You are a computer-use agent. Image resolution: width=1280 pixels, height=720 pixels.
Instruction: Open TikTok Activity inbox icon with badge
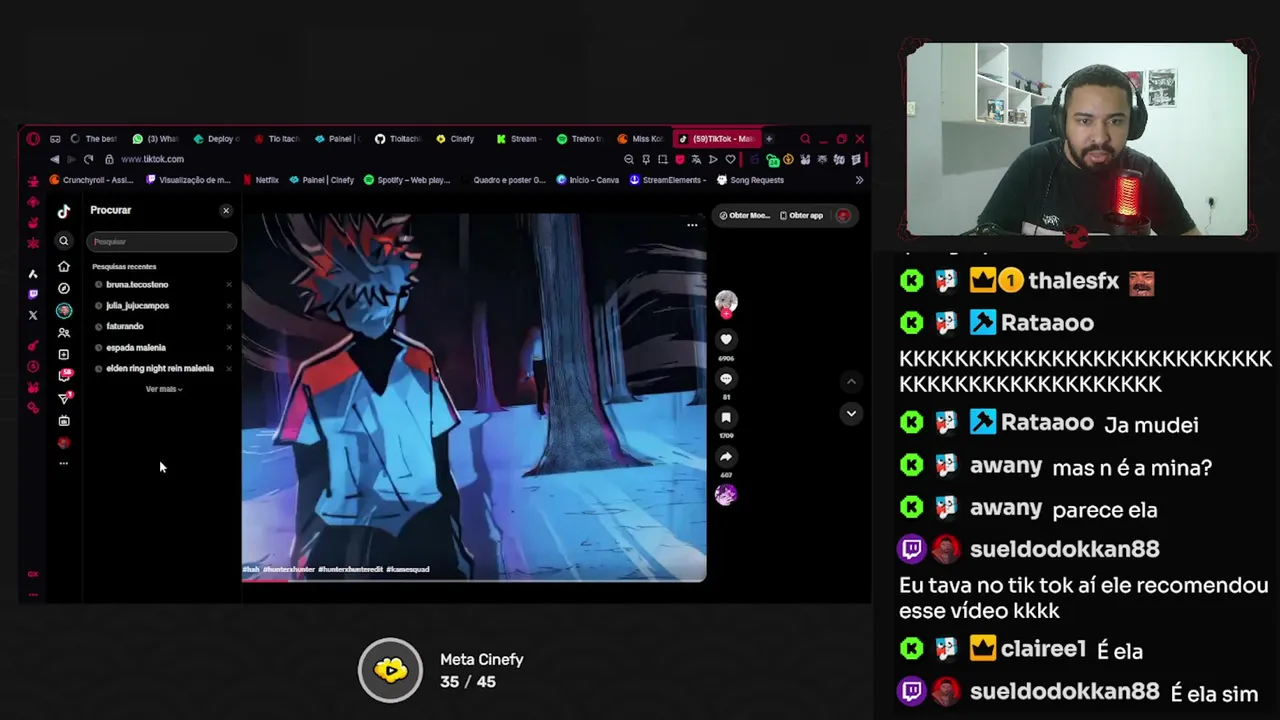click(64, 376)
